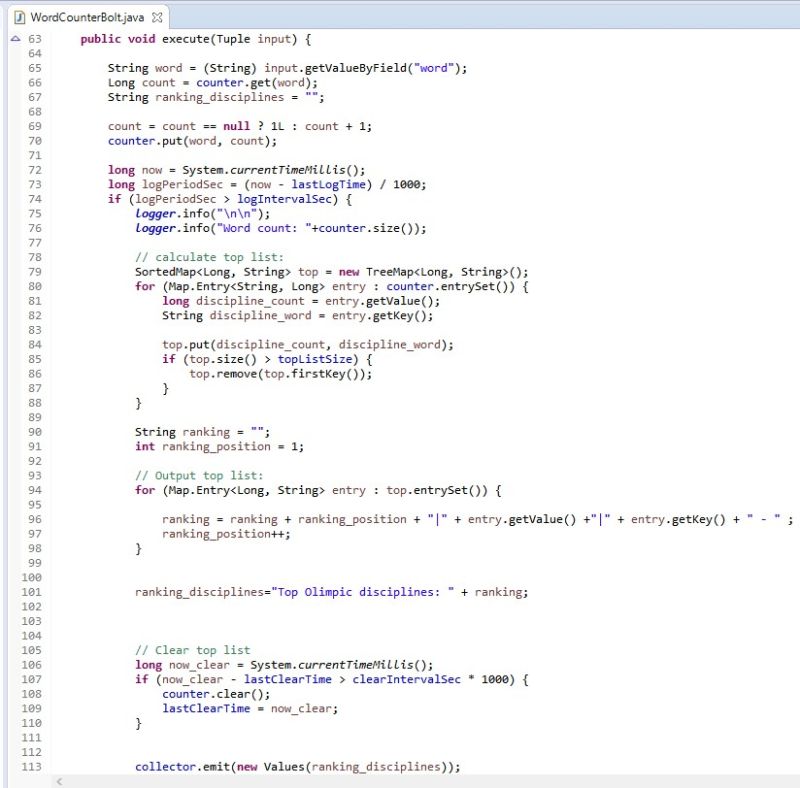
Task: Click 'TreeMap' on line 79
Action: click(x=389, y=272)
